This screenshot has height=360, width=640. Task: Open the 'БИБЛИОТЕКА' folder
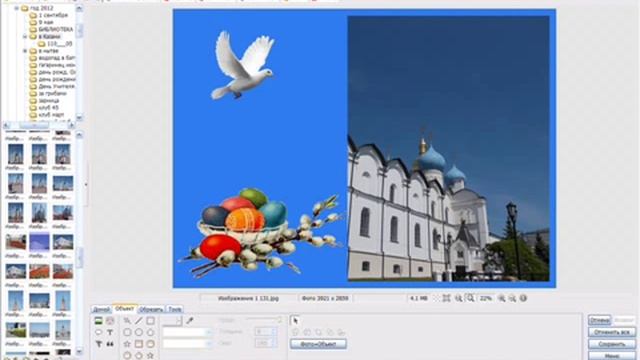coord(56,29)
